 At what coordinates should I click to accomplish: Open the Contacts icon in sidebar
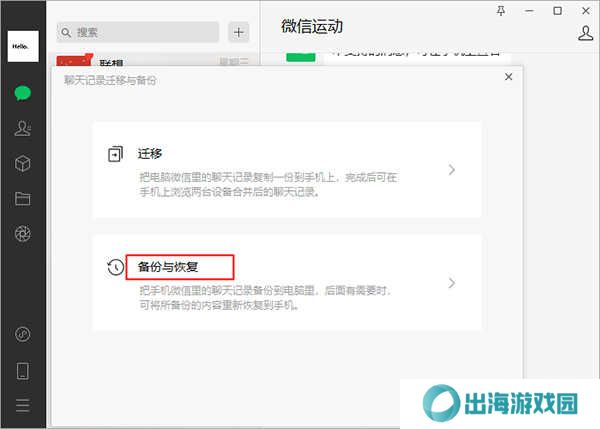(x=23, y=128)
